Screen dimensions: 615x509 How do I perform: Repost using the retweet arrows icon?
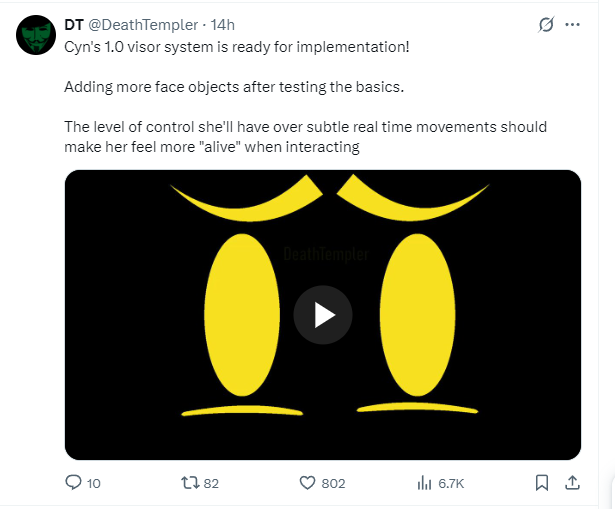tap(190, 483)
